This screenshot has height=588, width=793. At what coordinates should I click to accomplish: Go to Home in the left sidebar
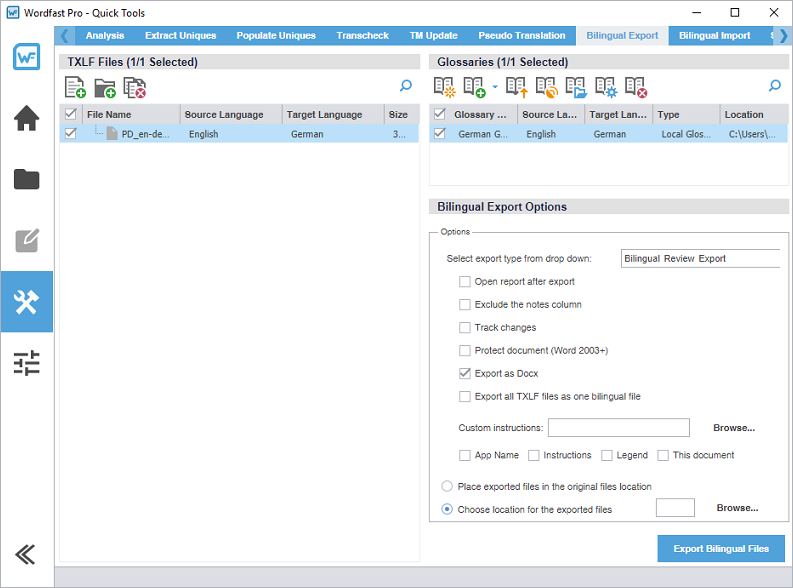(27, 118)
